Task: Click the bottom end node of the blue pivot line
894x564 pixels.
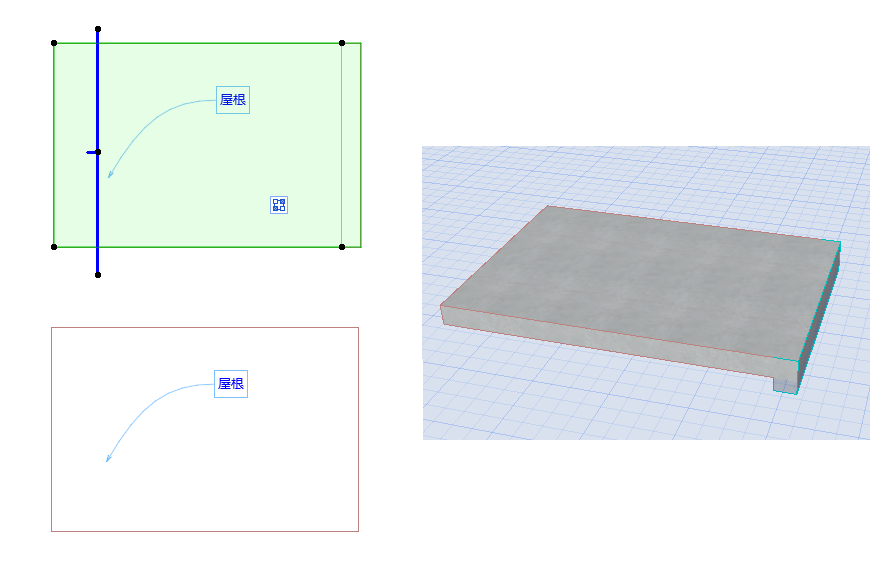Action: coord(98,275)
